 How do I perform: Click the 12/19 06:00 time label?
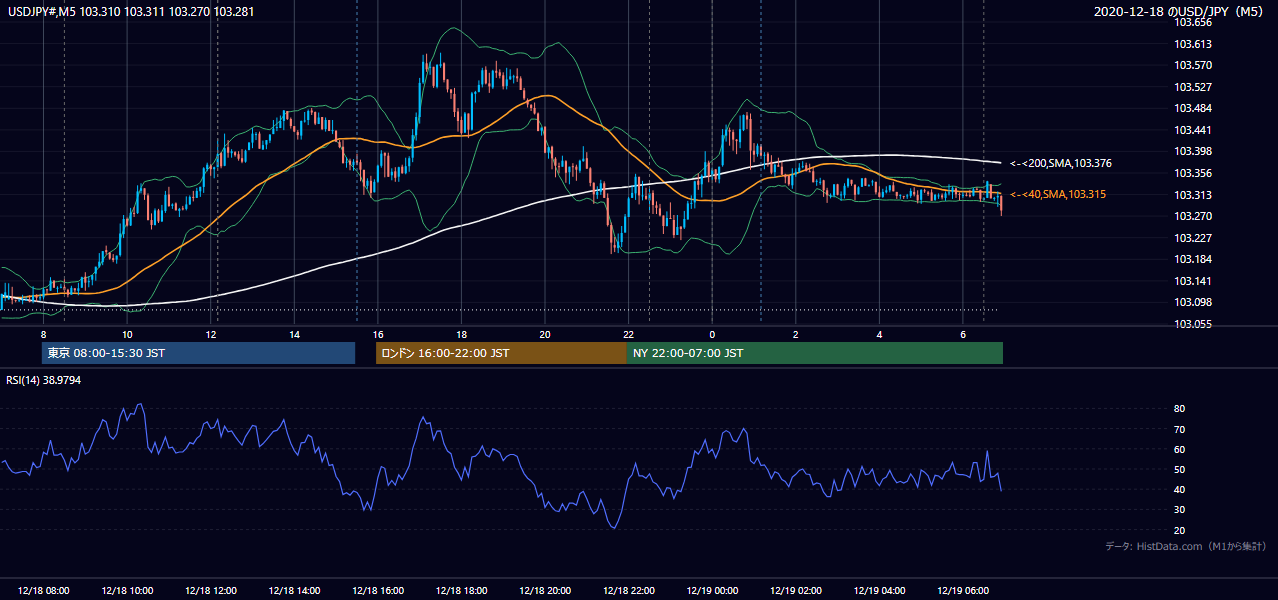point(963,591)
